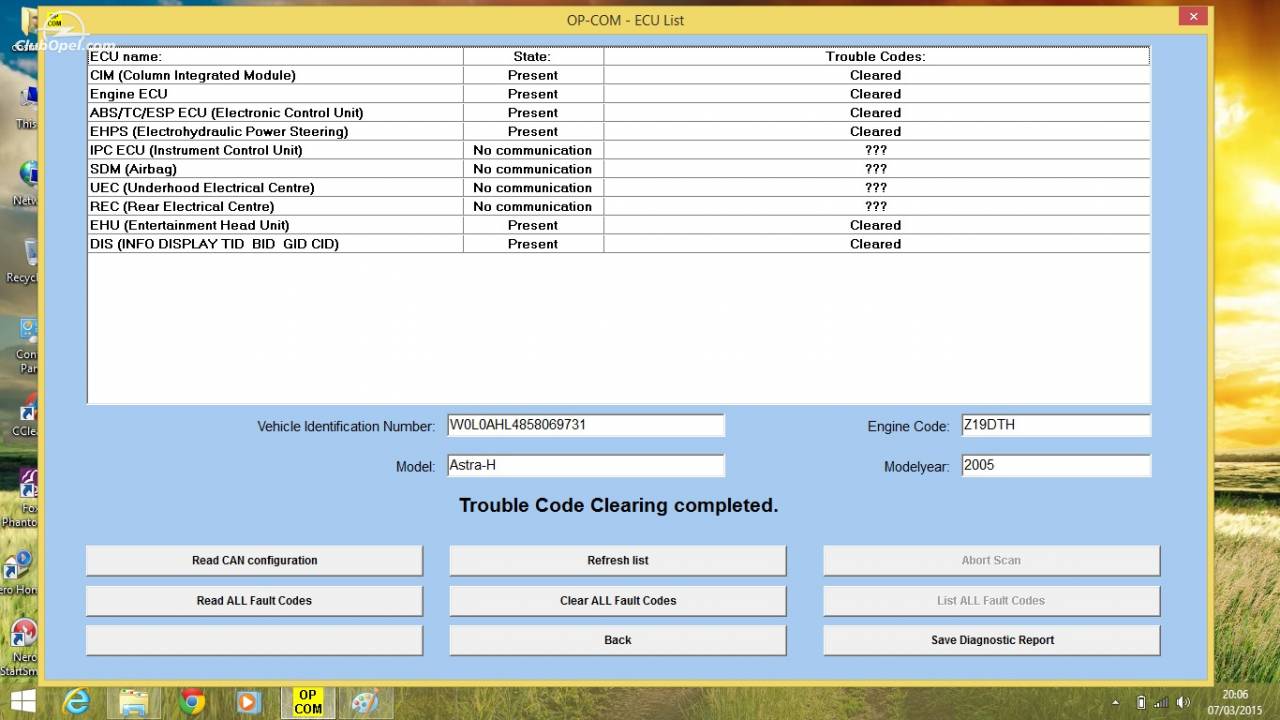Click the Refresh list button
The width and height of the screenshot is (1280, 720).
617,560
